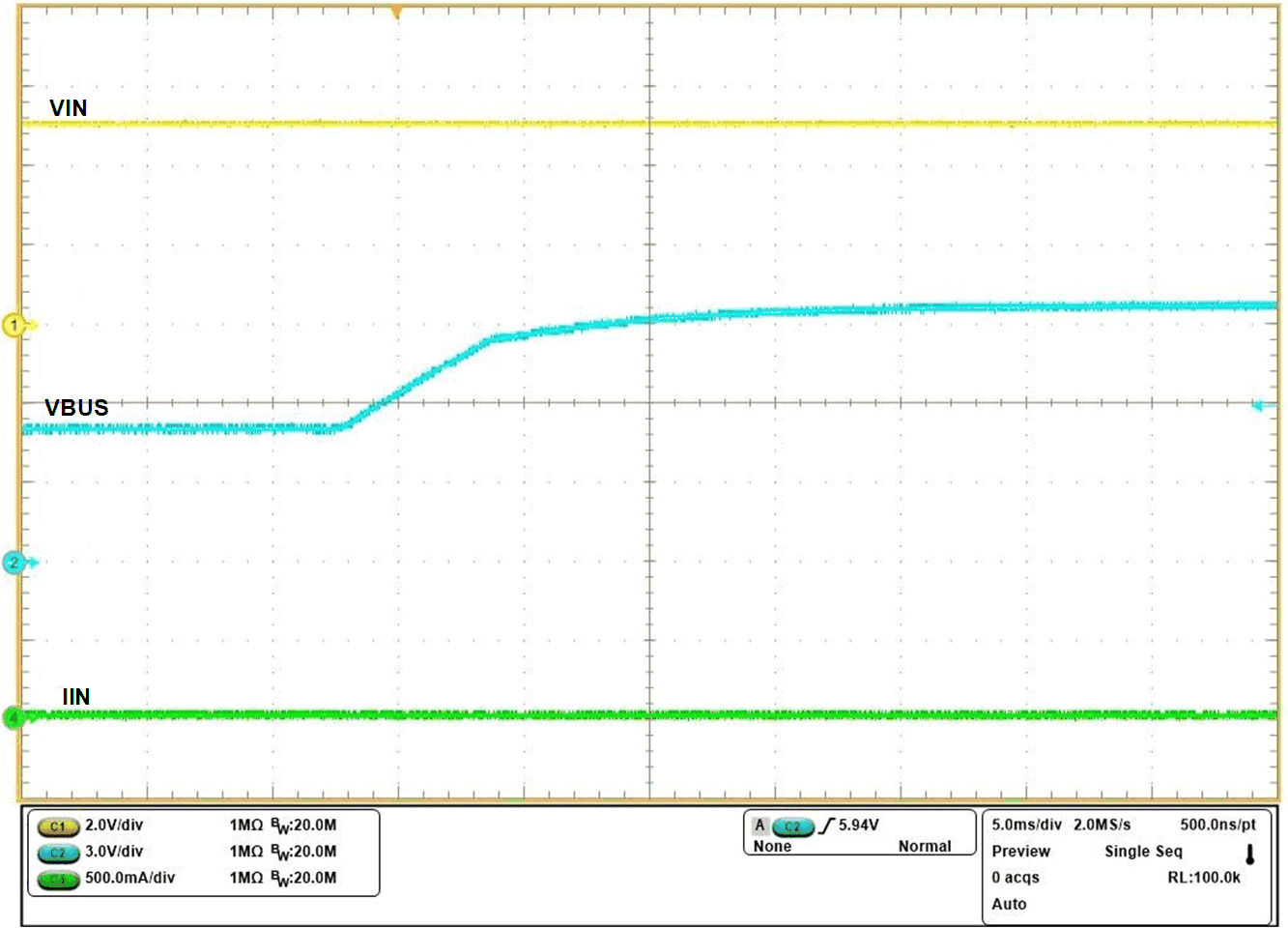Click the orange trigger position marker at top

pos(396,13)
